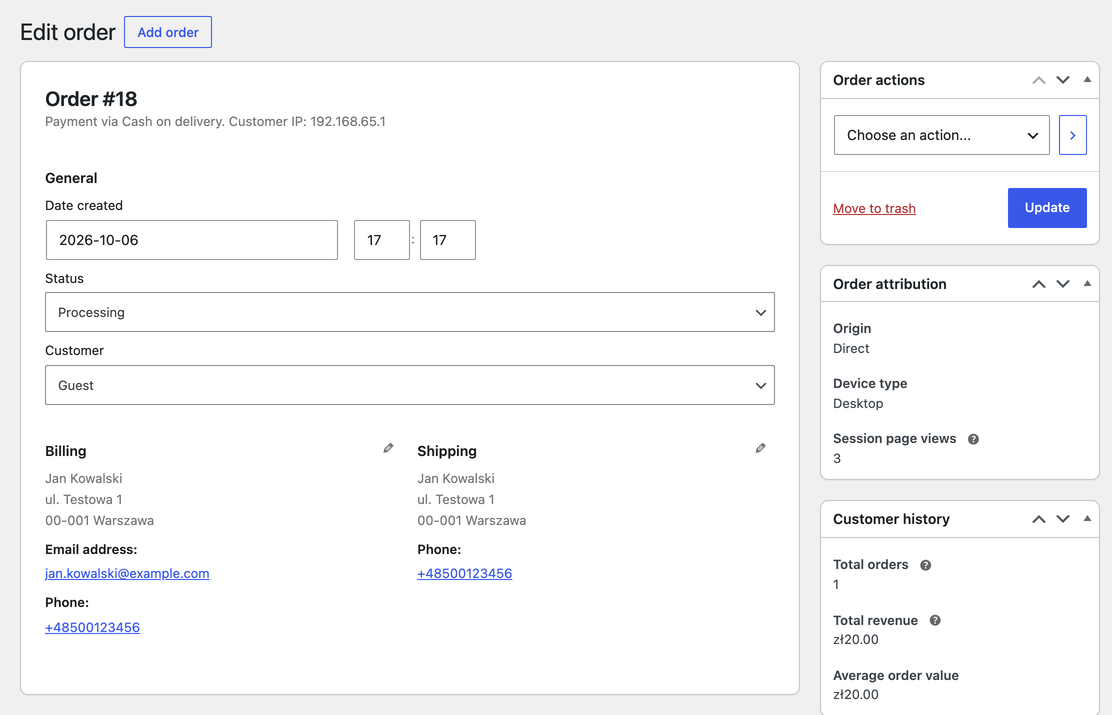Screen dimensions: 1112x715
Task: Show help for Total revenue
Action: pos(935,621)
